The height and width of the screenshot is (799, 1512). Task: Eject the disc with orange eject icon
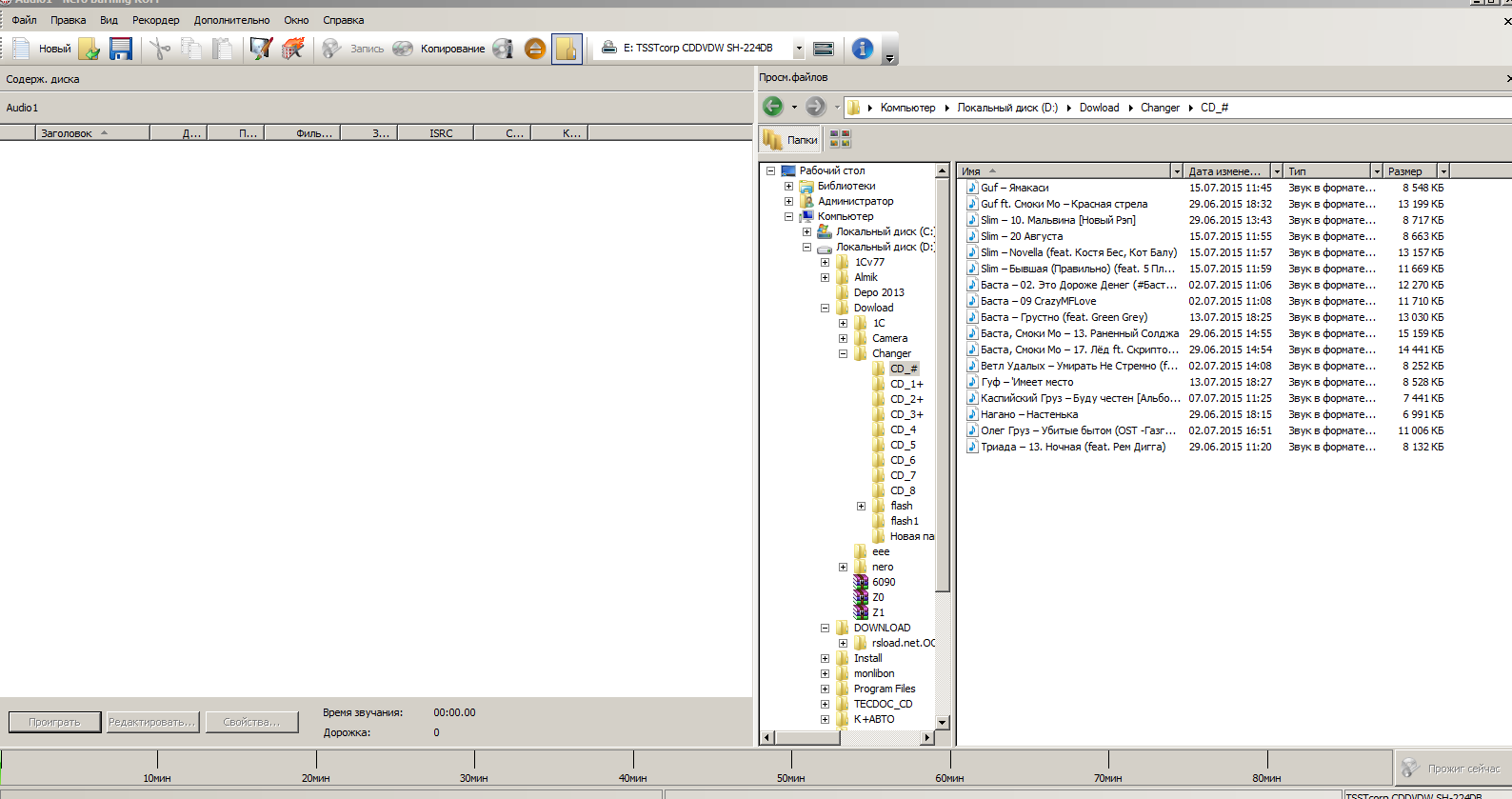(x=535, y=49)
